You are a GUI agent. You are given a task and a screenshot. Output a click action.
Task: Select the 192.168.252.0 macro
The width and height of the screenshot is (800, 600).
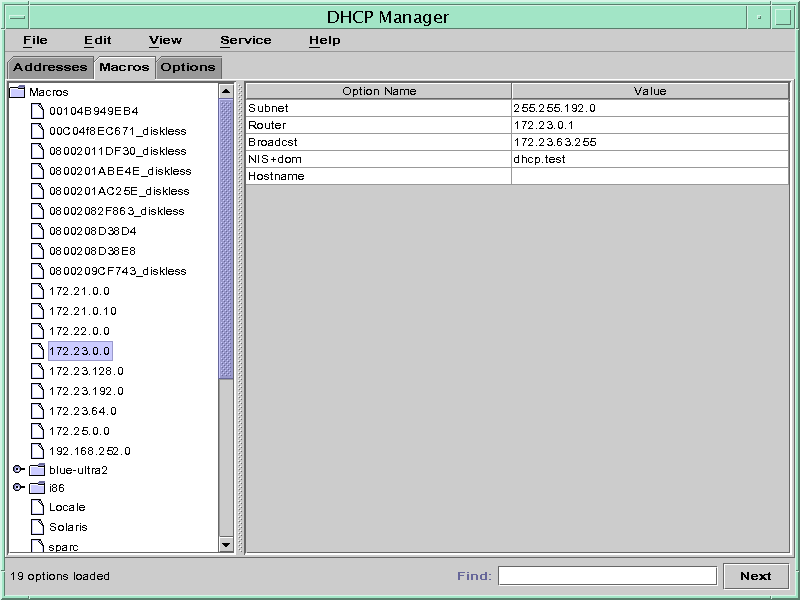pyautogui.click(x=89, y=451)
